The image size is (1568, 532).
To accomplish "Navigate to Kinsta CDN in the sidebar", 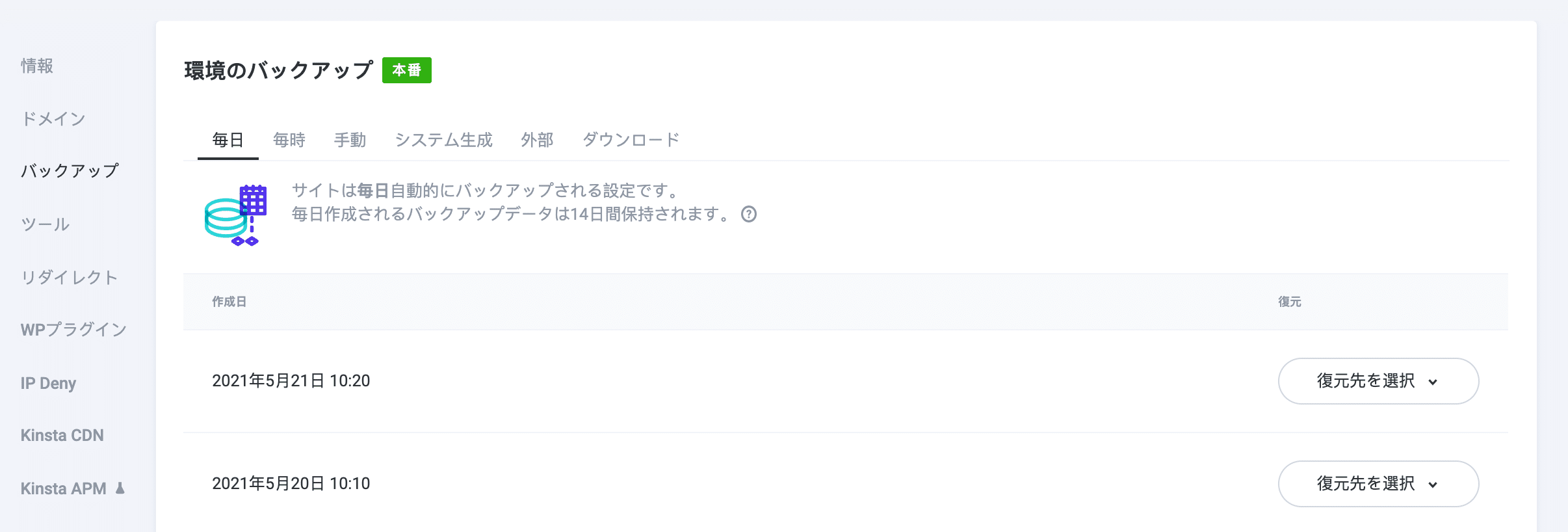I will pos(62,435).
